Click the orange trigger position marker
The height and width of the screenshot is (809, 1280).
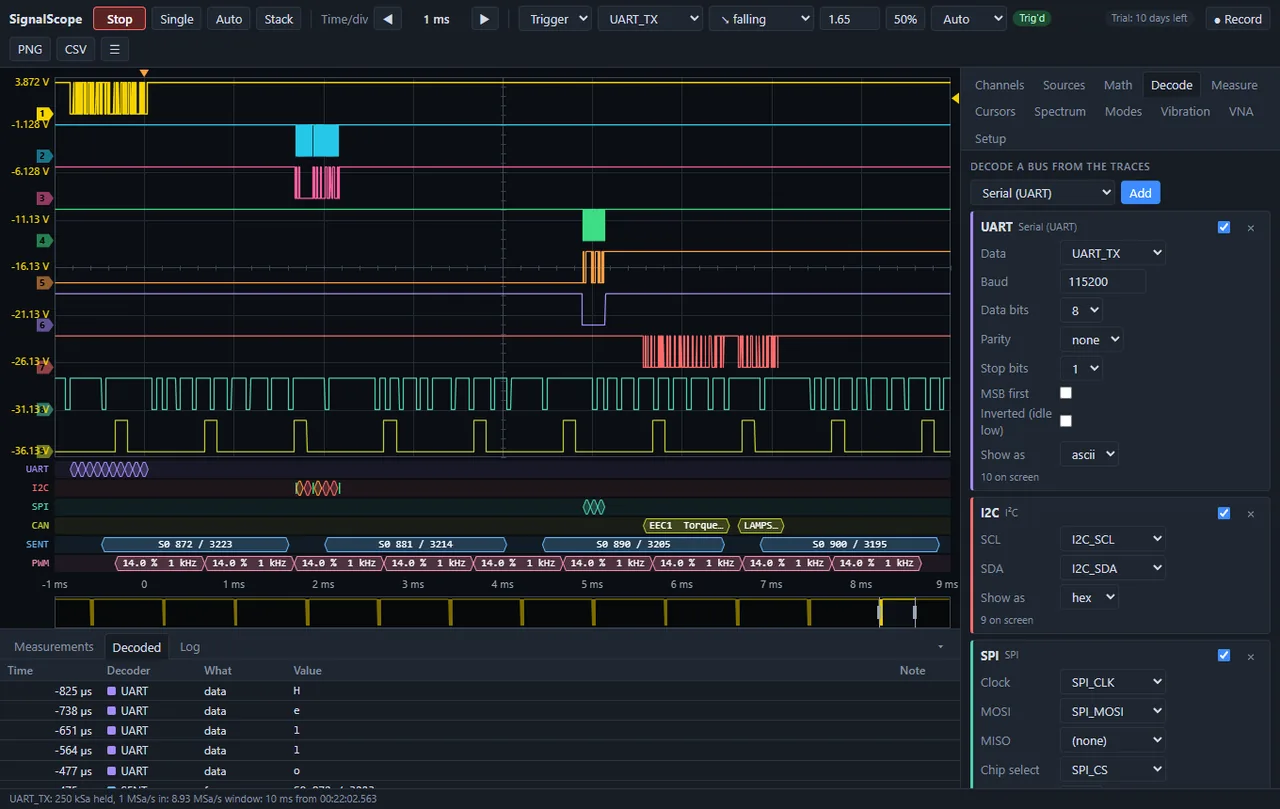click(x=144, y=73)
